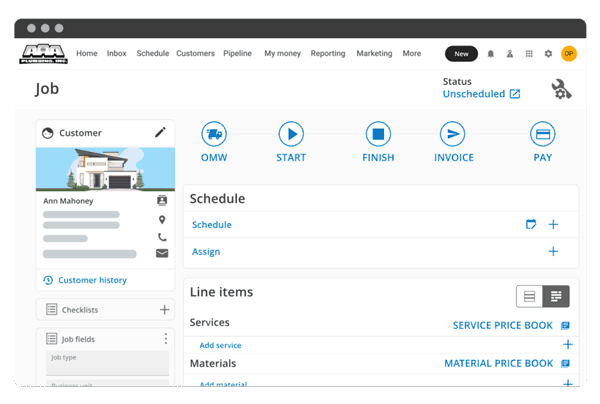Click the Job type field
This screenshot has width=600, height=404.
[x=104, y=359]
